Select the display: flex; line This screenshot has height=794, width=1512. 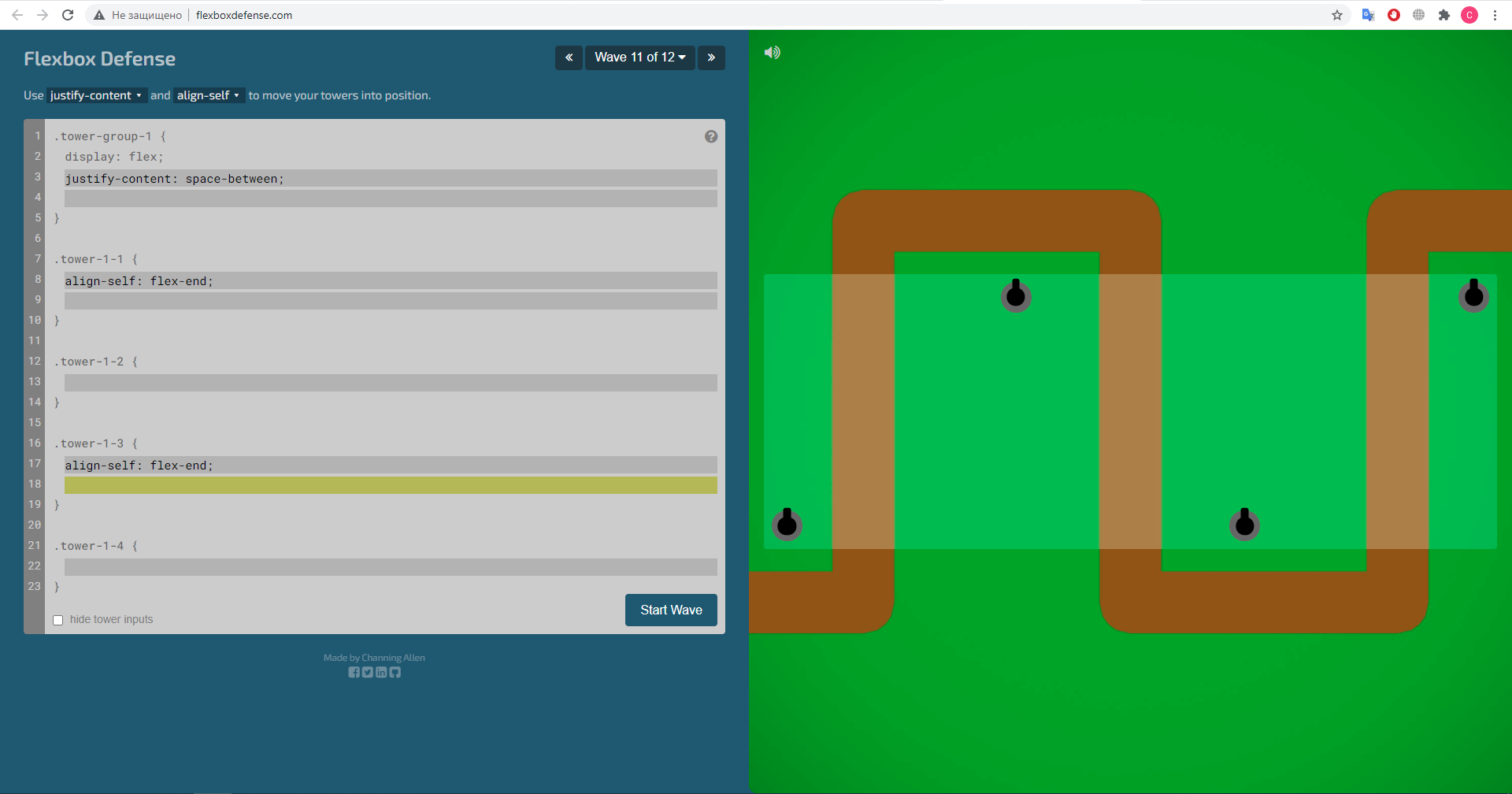coord(114,157)
